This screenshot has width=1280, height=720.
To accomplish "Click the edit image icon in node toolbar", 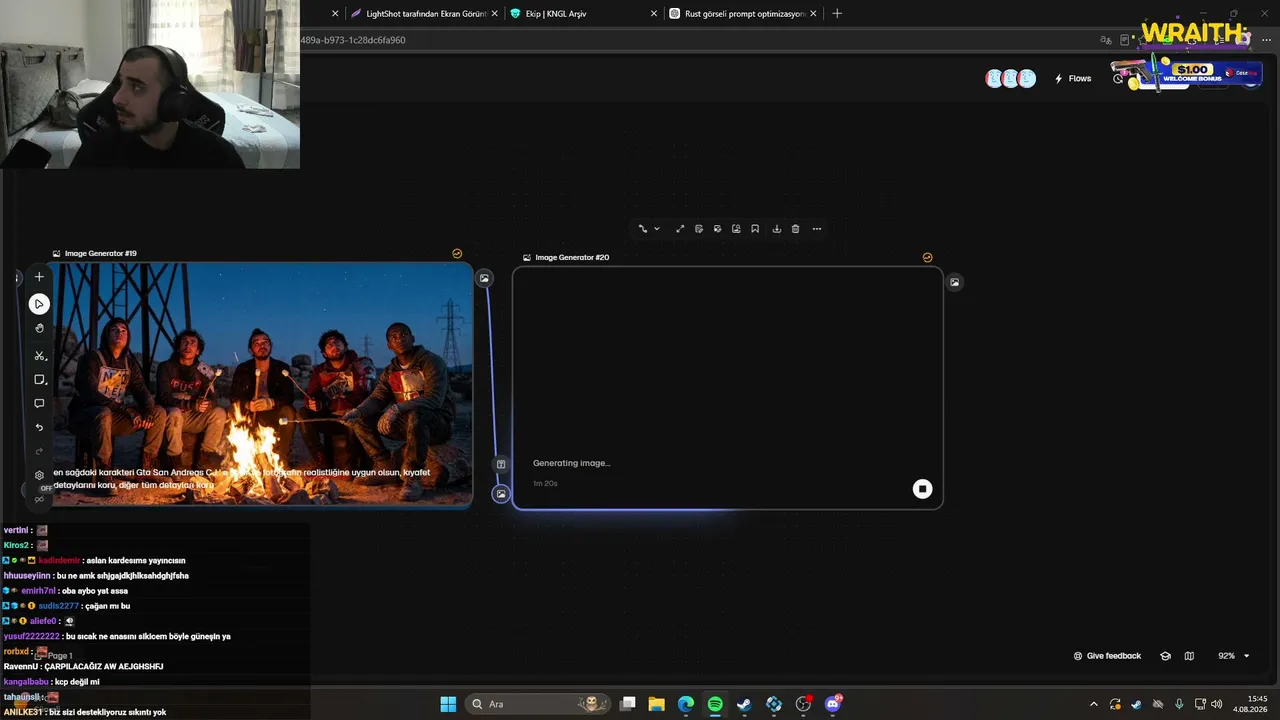I will [x=717, y=229].
